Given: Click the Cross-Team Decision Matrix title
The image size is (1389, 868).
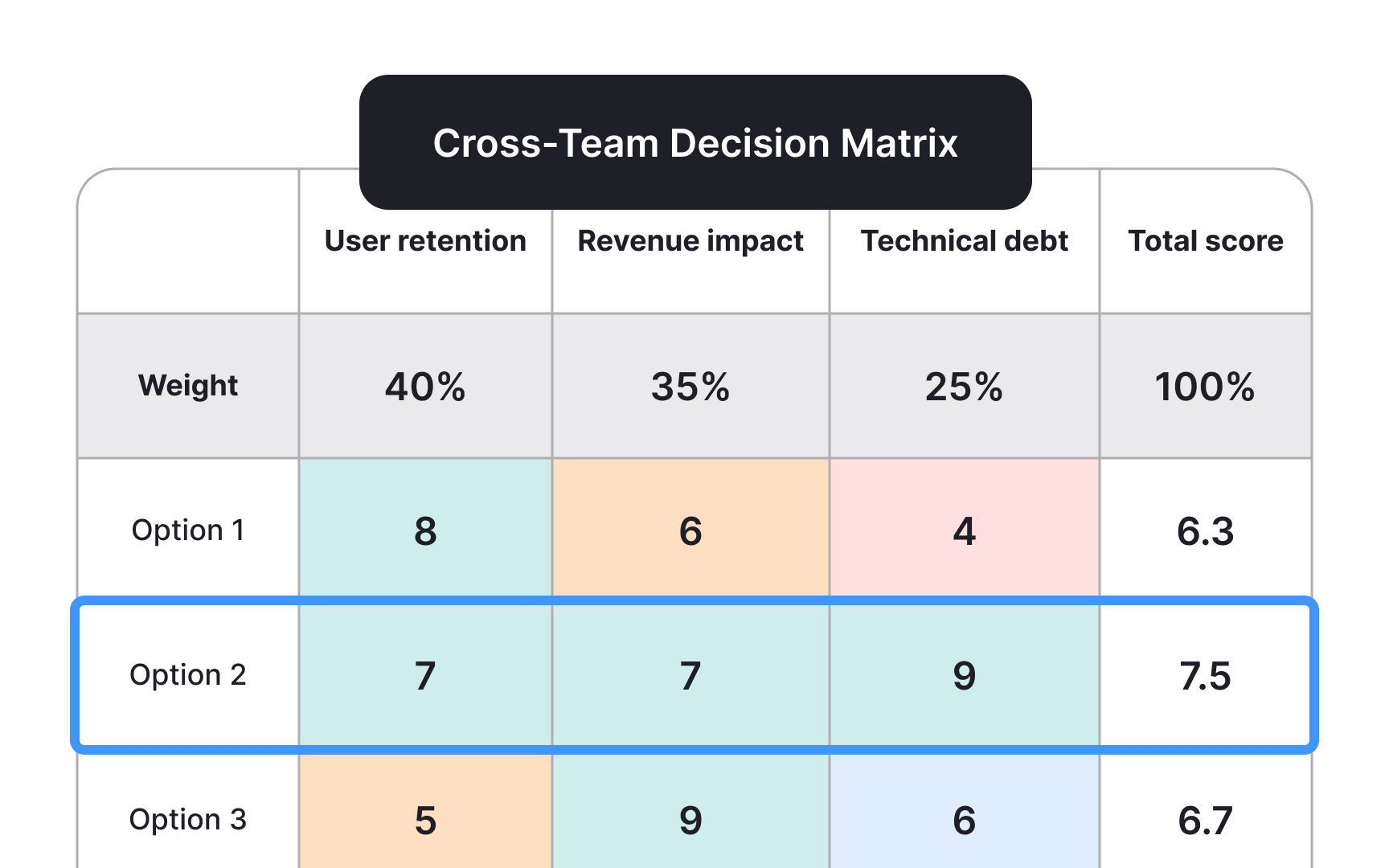Looking at the screenshot, I should pyautogui.click(x=695, y=143).
